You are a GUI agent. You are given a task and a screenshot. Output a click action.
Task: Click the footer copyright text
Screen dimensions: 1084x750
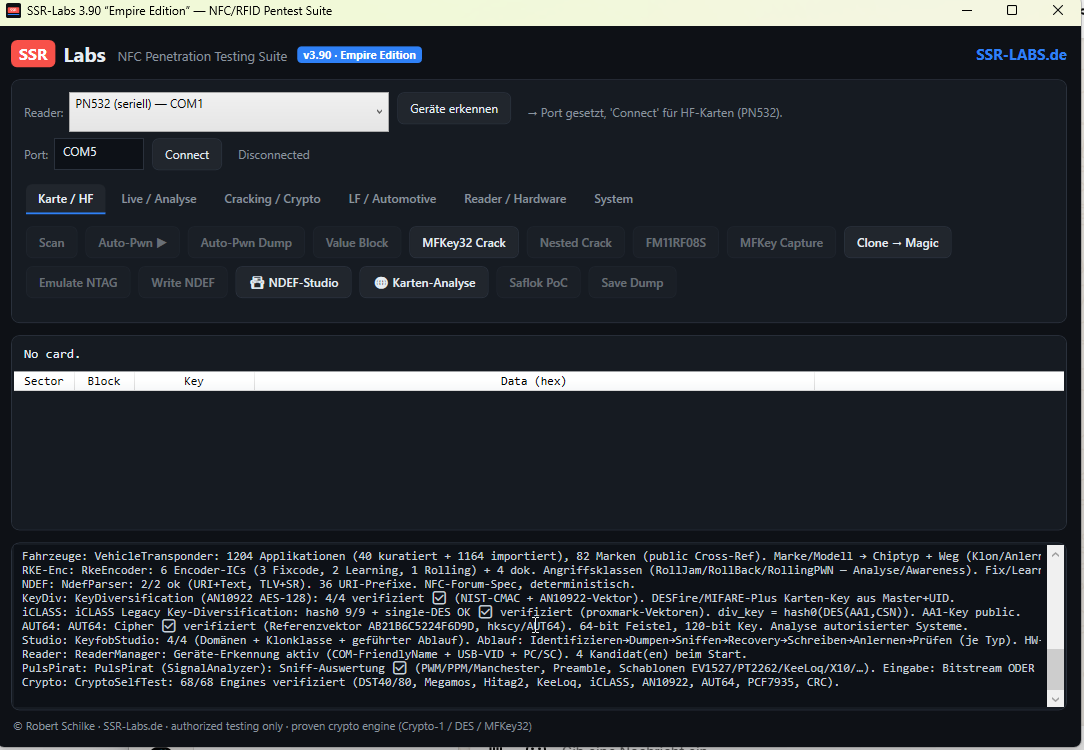(x=272, y=726)
